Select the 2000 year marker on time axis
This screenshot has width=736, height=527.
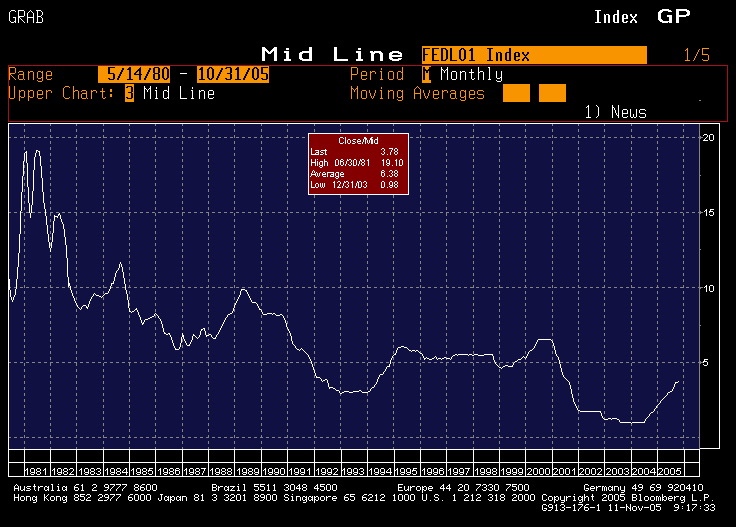(x=539, y=470)
